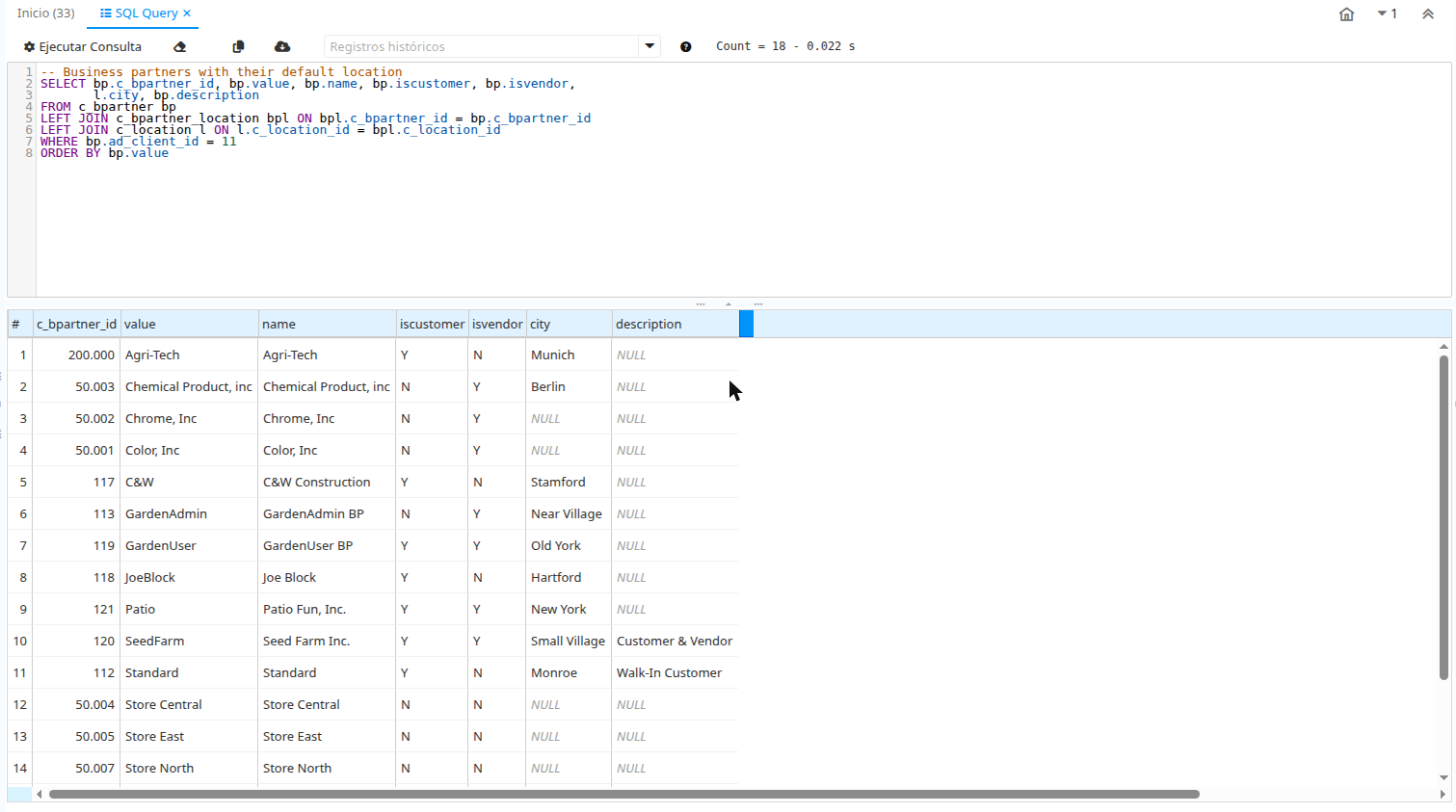The width and height of the screenshot is (1456, 812).
Task: Click cell 50.002 in Chrome, Inc row
Action: pos(77,419)
